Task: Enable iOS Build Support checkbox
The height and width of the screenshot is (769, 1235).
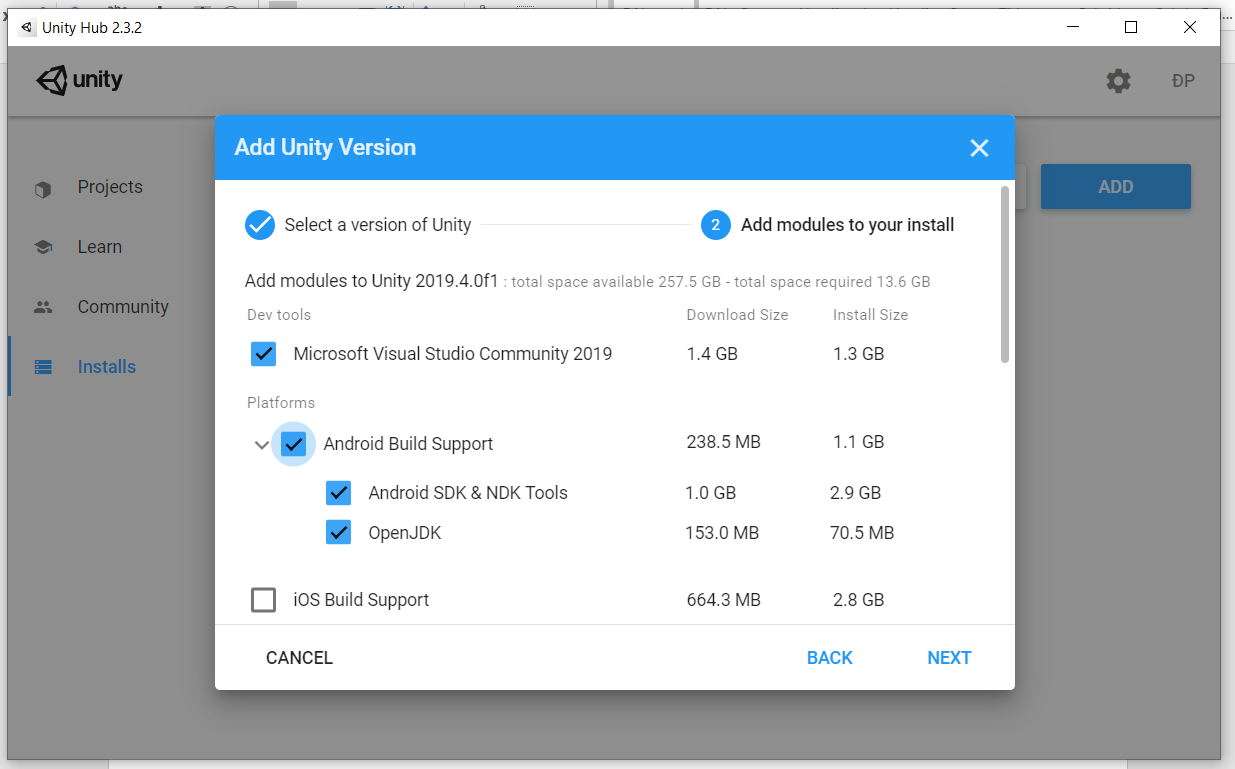Action: [264, 600]
